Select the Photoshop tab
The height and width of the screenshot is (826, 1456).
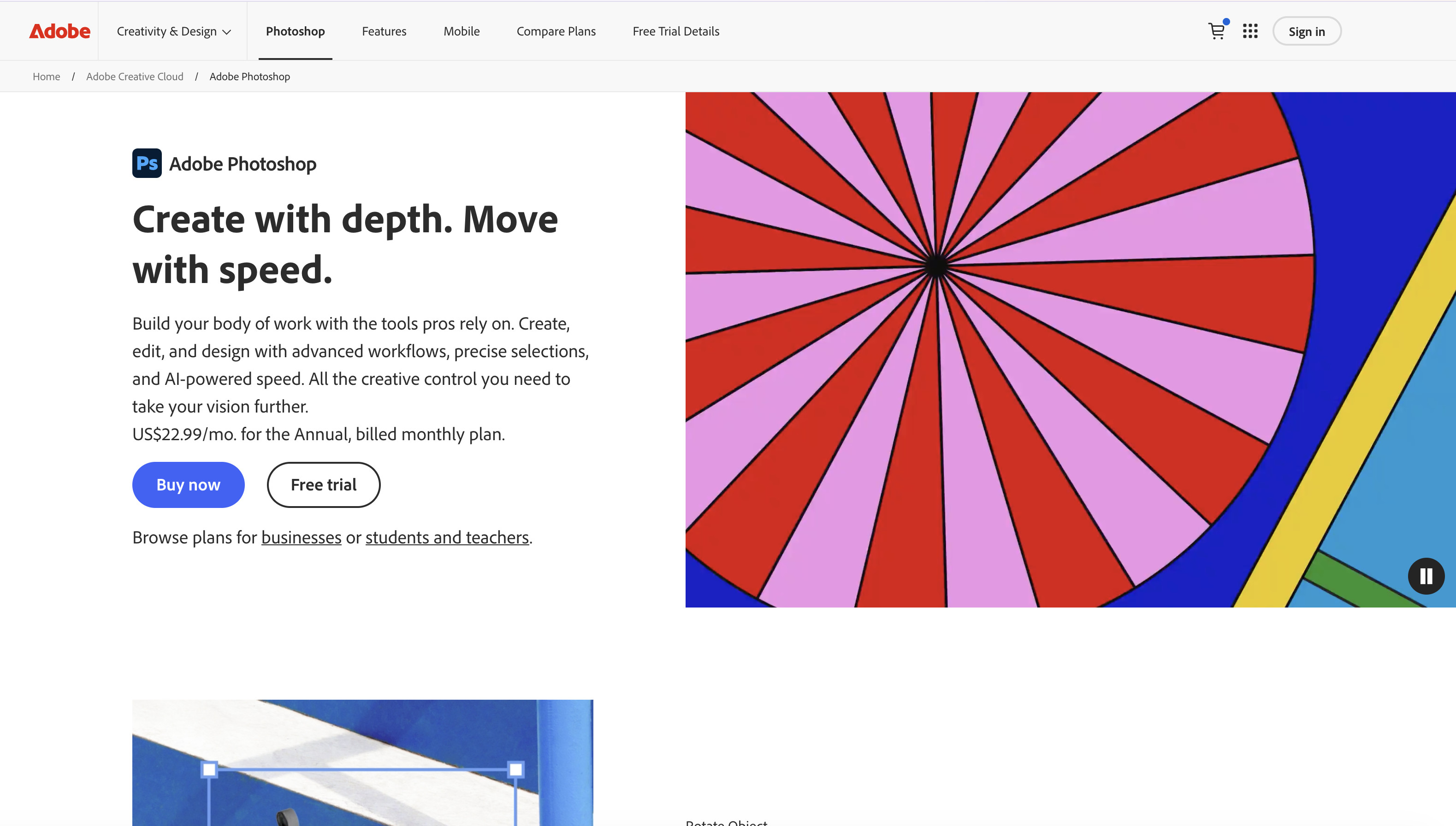click(x=295, y=31)
